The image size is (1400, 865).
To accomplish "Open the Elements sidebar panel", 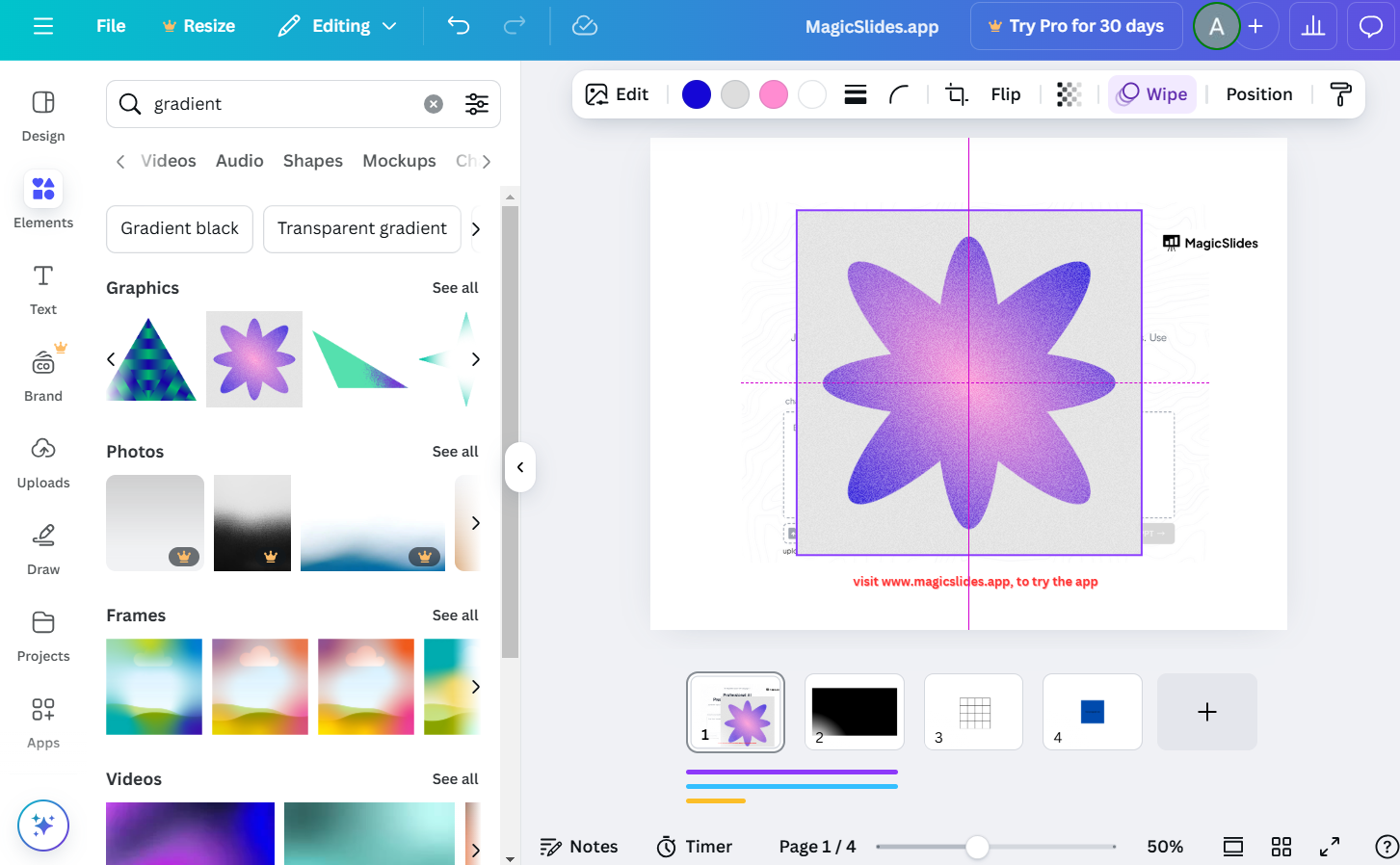I will [43, 200].
